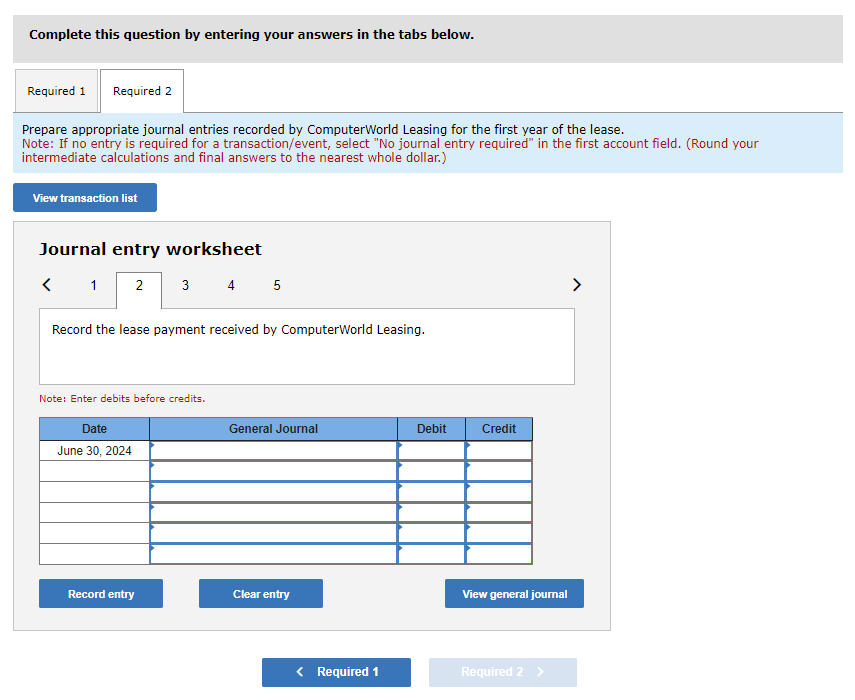Click the Debit column header
The height and width of the screenshot is (700, 855).
(431, 429)
